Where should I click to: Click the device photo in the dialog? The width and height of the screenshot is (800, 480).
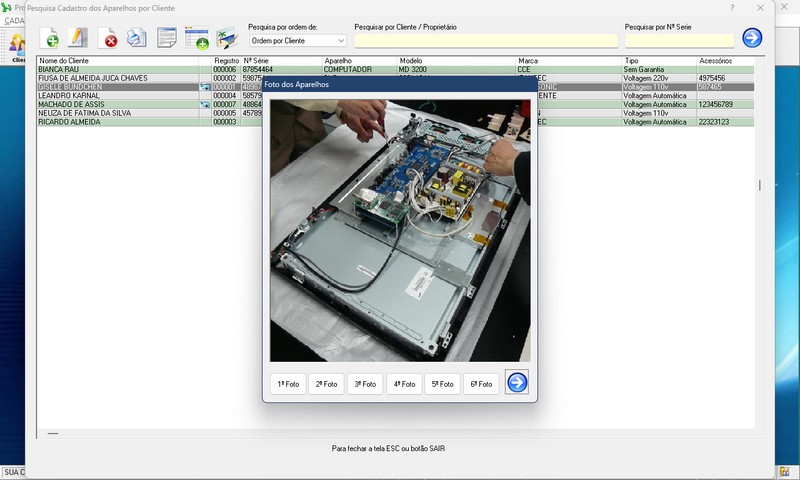[400, 231]
